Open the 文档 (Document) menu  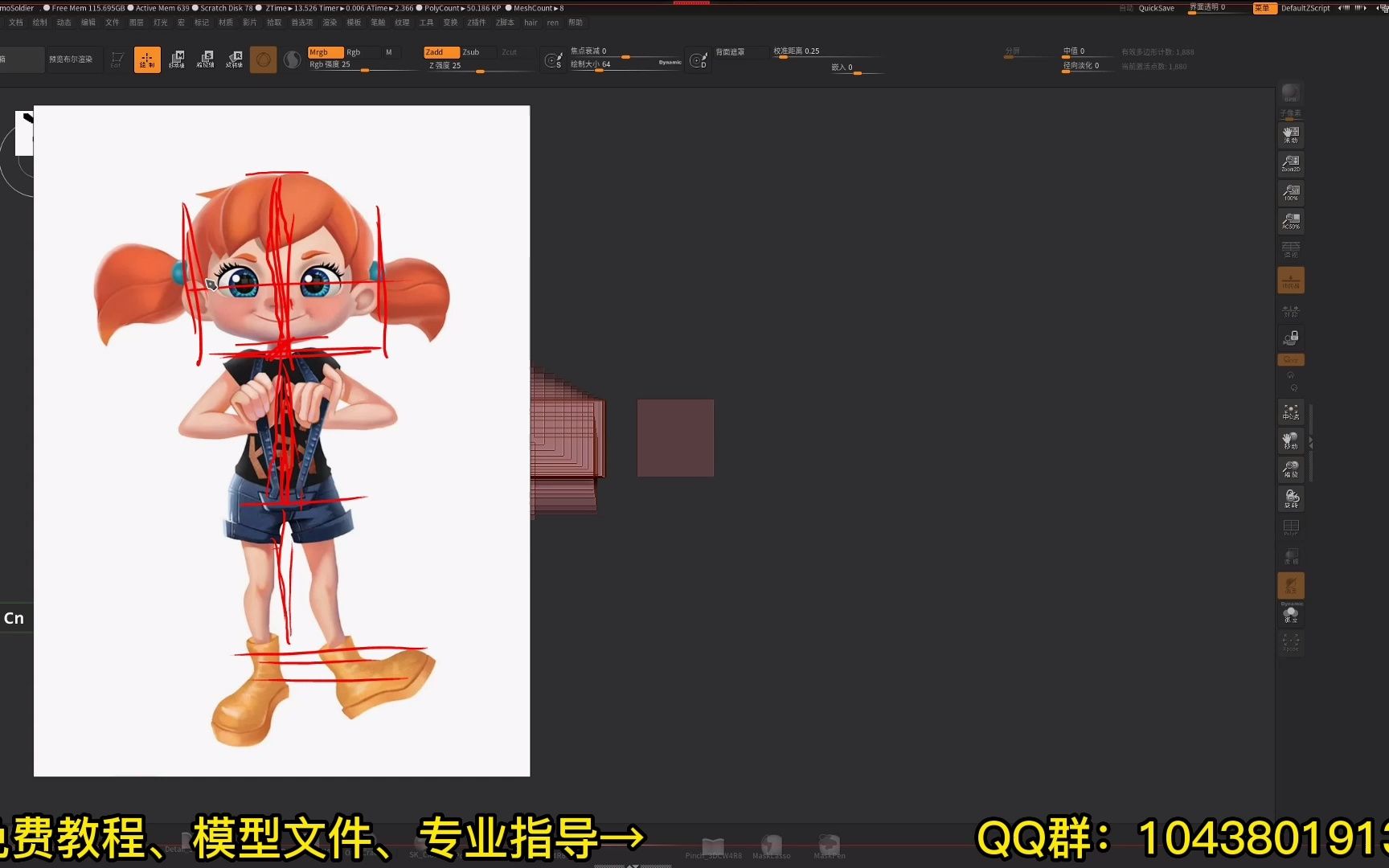pyautogui.click(x=16, y=23)
